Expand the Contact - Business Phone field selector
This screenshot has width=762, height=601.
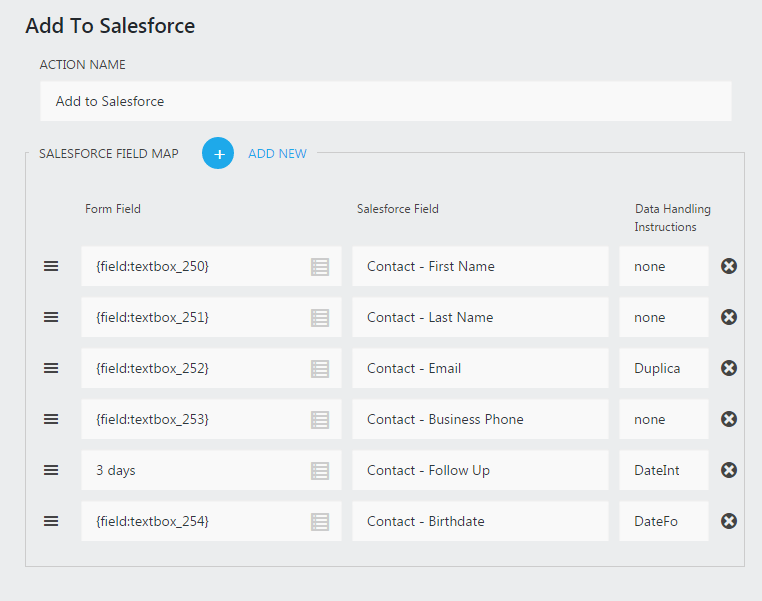tap(480, 420)
